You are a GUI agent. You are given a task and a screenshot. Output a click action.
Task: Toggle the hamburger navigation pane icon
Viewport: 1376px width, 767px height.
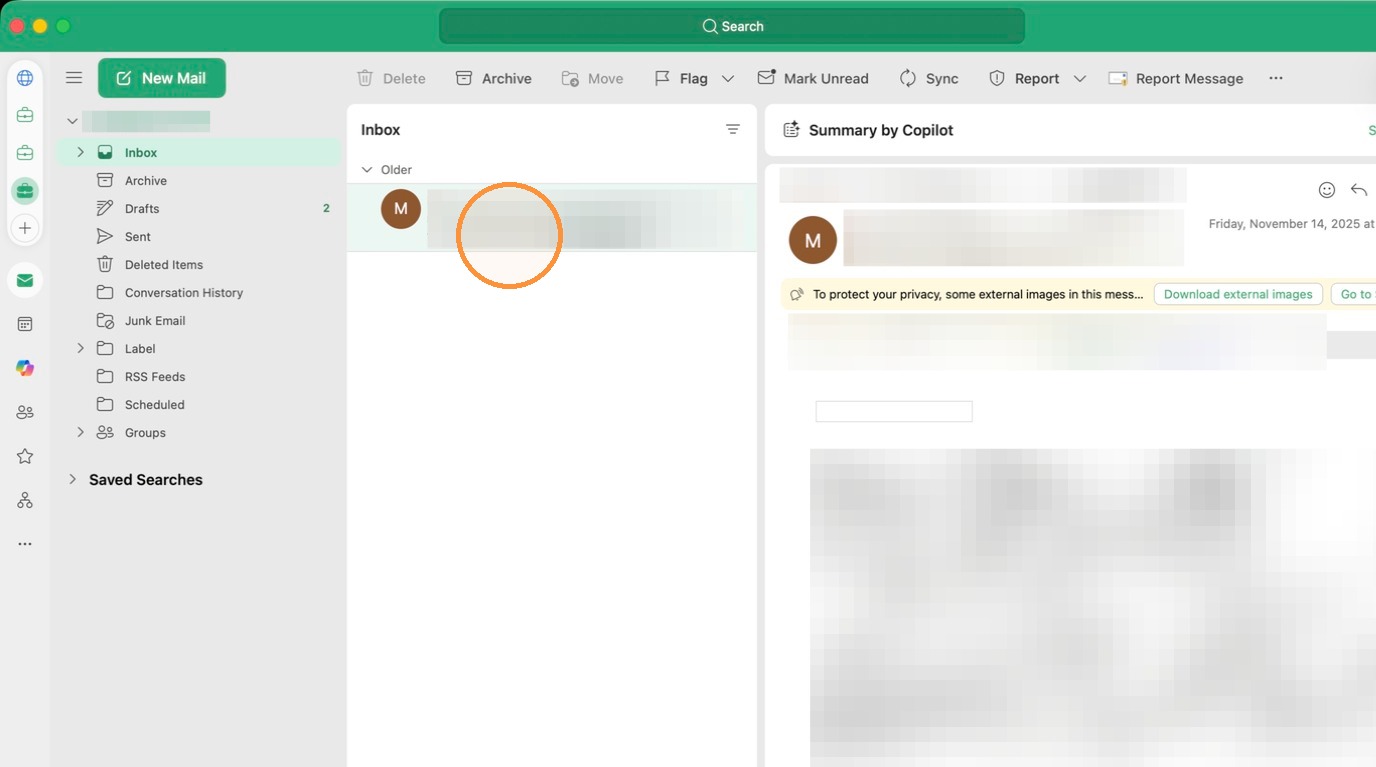point(74,78)
